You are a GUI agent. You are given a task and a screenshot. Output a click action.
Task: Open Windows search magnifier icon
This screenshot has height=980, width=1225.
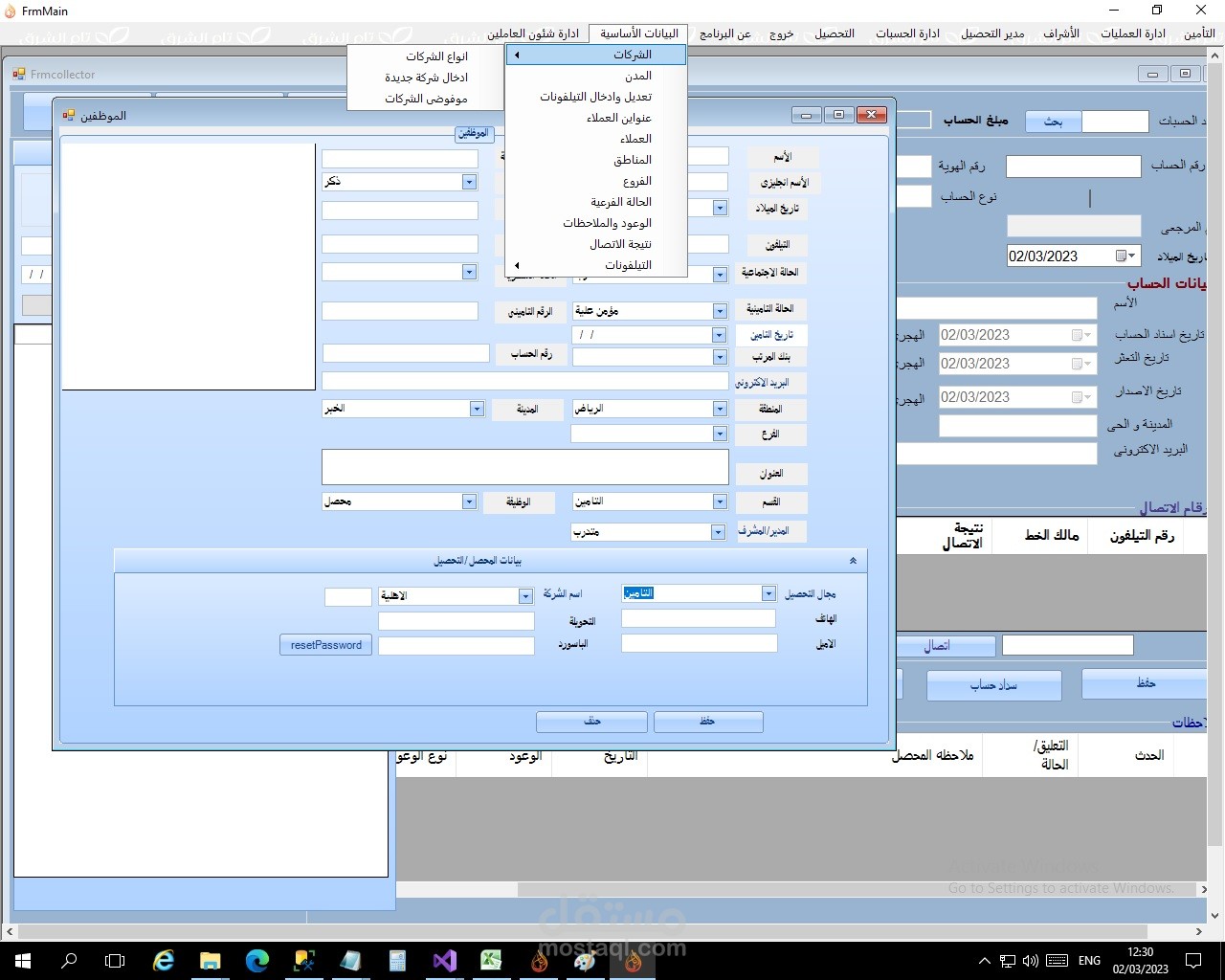69,960
